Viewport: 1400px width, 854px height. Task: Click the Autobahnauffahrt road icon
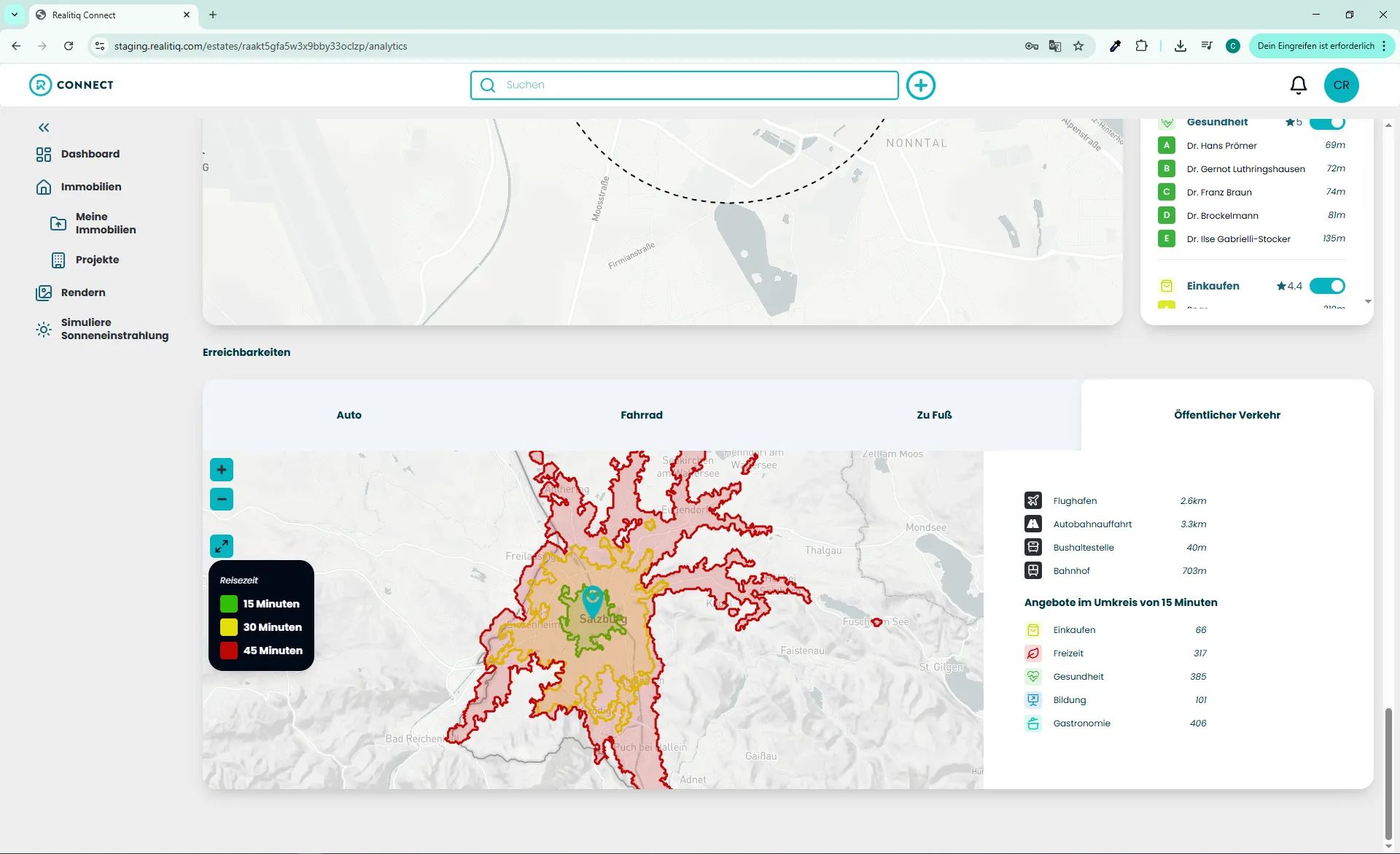point(1033,524)
